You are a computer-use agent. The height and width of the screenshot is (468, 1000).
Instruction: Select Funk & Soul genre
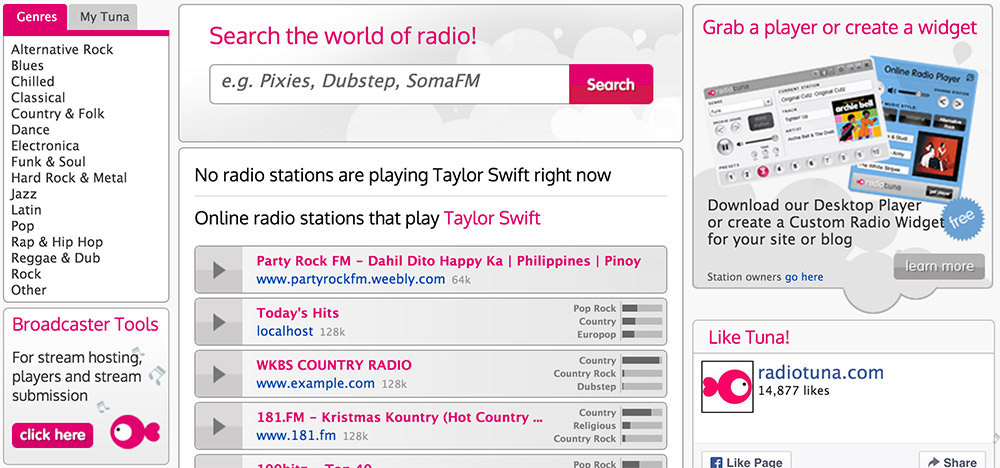coord(48,162)
